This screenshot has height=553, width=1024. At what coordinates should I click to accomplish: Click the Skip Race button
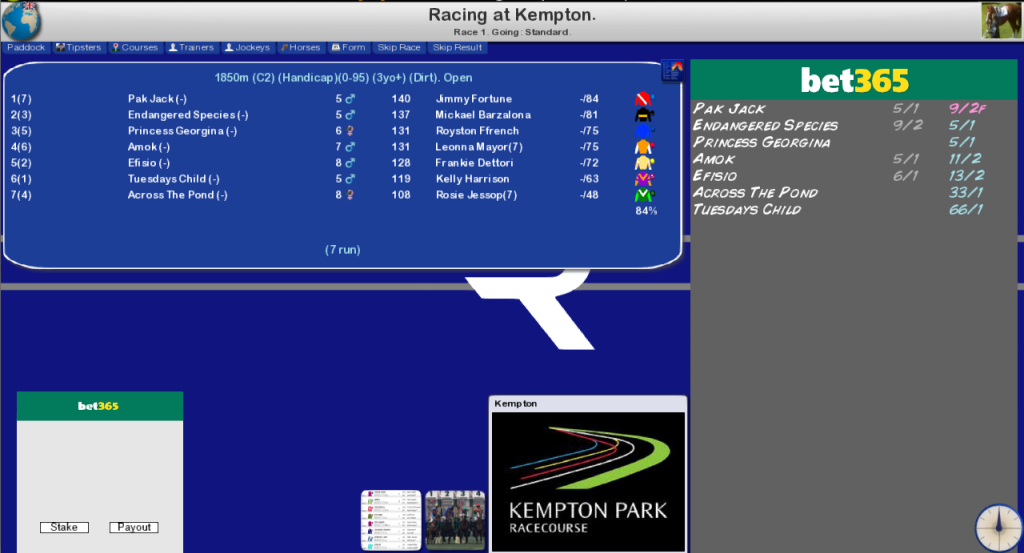click(399, 48)
